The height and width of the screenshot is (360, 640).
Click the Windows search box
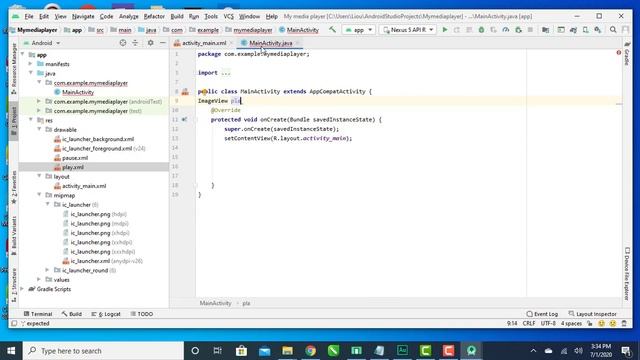(103, 351)
